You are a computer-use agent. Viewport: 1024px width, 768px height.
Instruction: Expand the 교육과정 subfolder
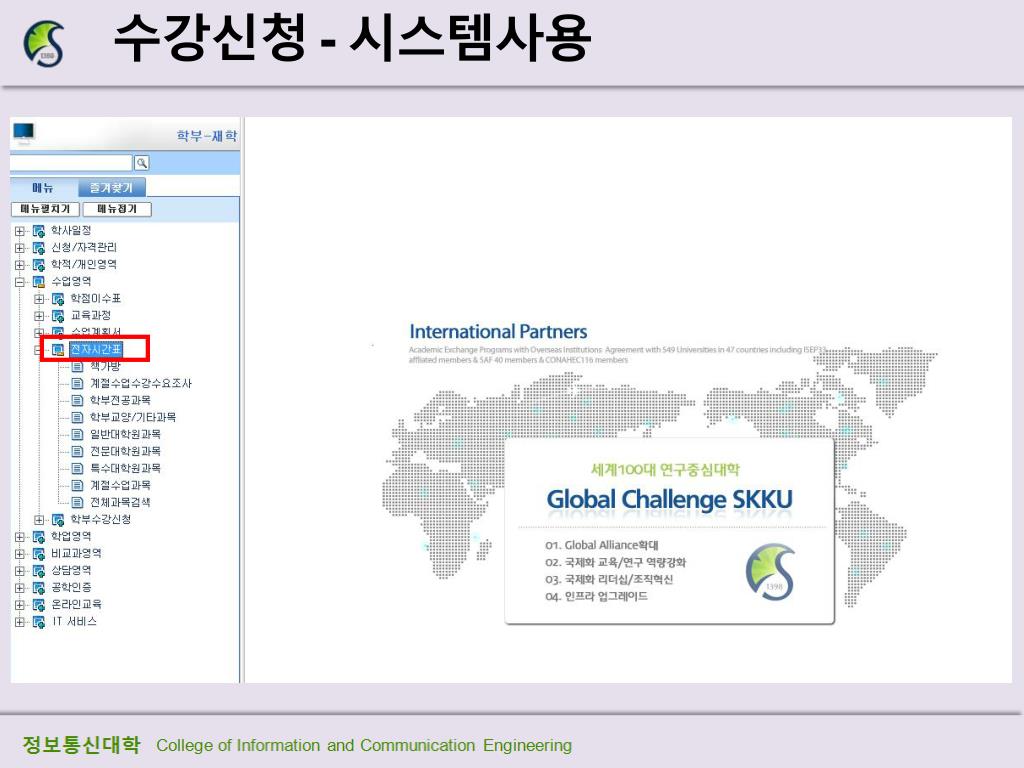coord(39,315)
